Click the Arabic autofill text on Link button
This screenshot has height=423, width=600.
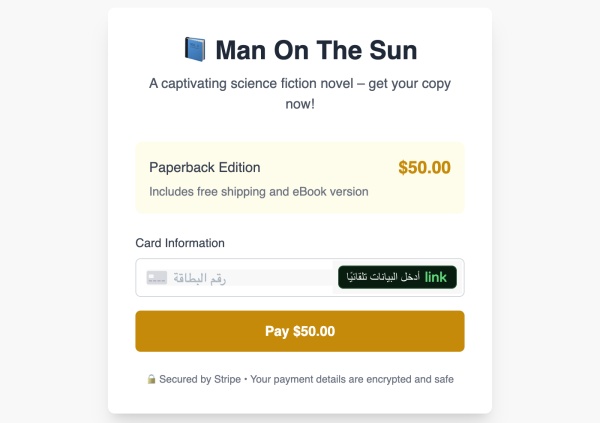click(383, 276)
